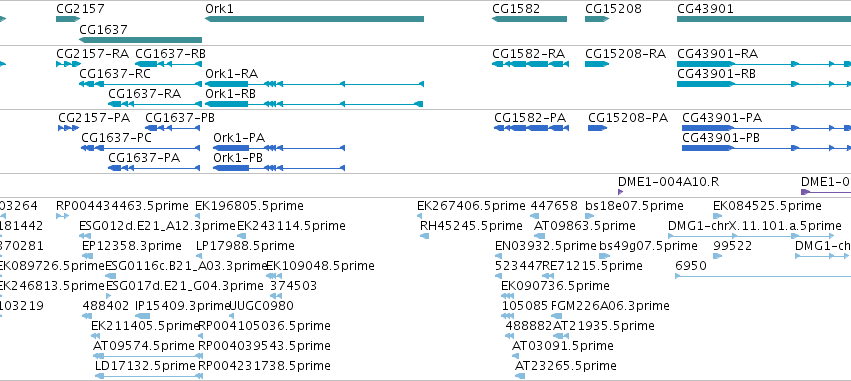
Task: Click the DME1-004A10.R purple marker
Action: pyautogui.click(x=620, y=192)
